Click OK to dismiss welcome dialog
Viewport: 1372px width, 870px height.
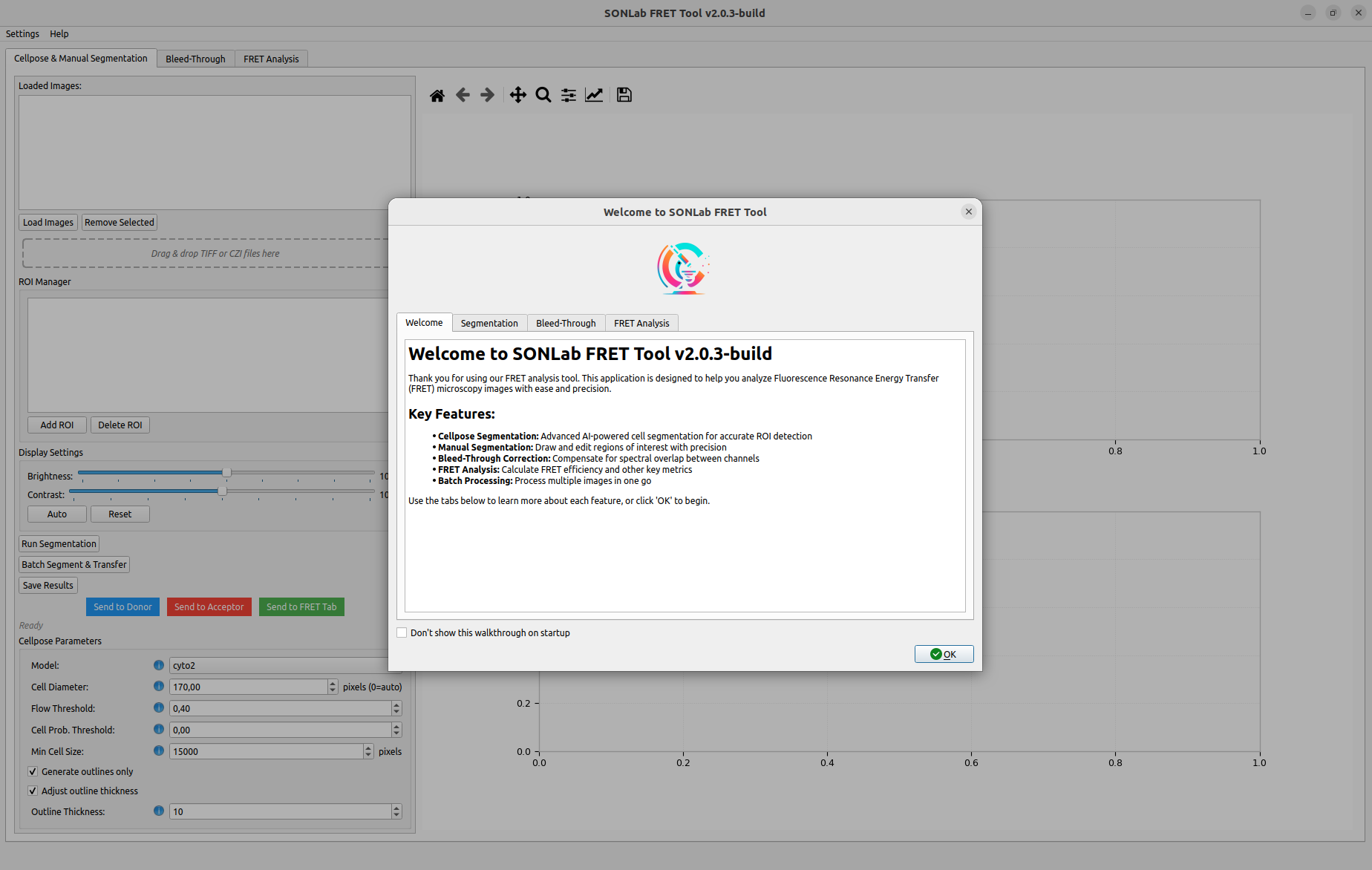[x=944, y=654]
